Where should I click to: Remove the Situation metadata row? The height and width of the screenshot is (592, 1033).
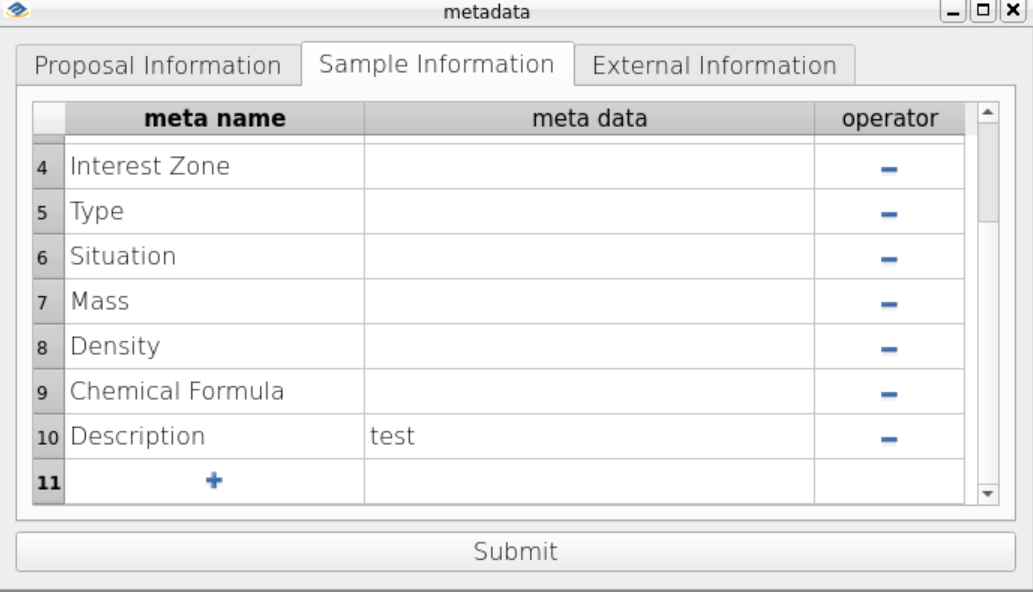pos(889,259)
